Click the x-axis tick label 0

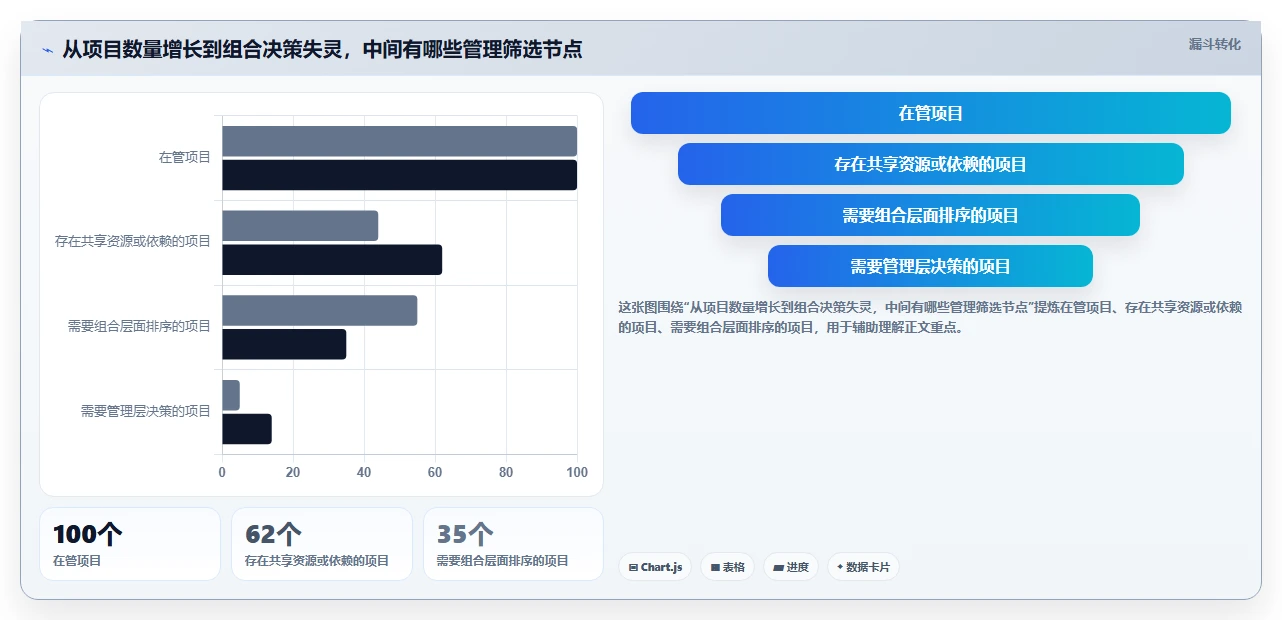pos(222,472)
